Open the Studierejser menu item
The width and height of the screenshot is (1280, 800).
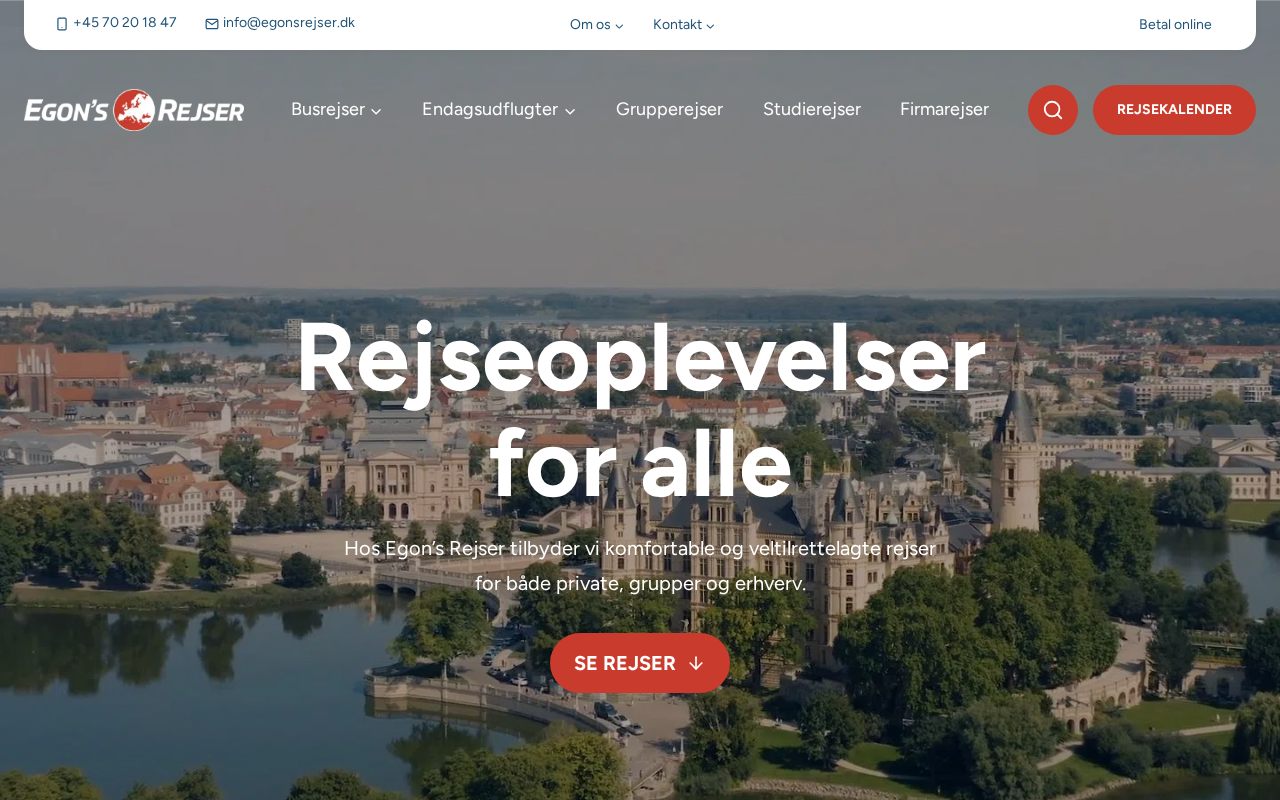812,109
